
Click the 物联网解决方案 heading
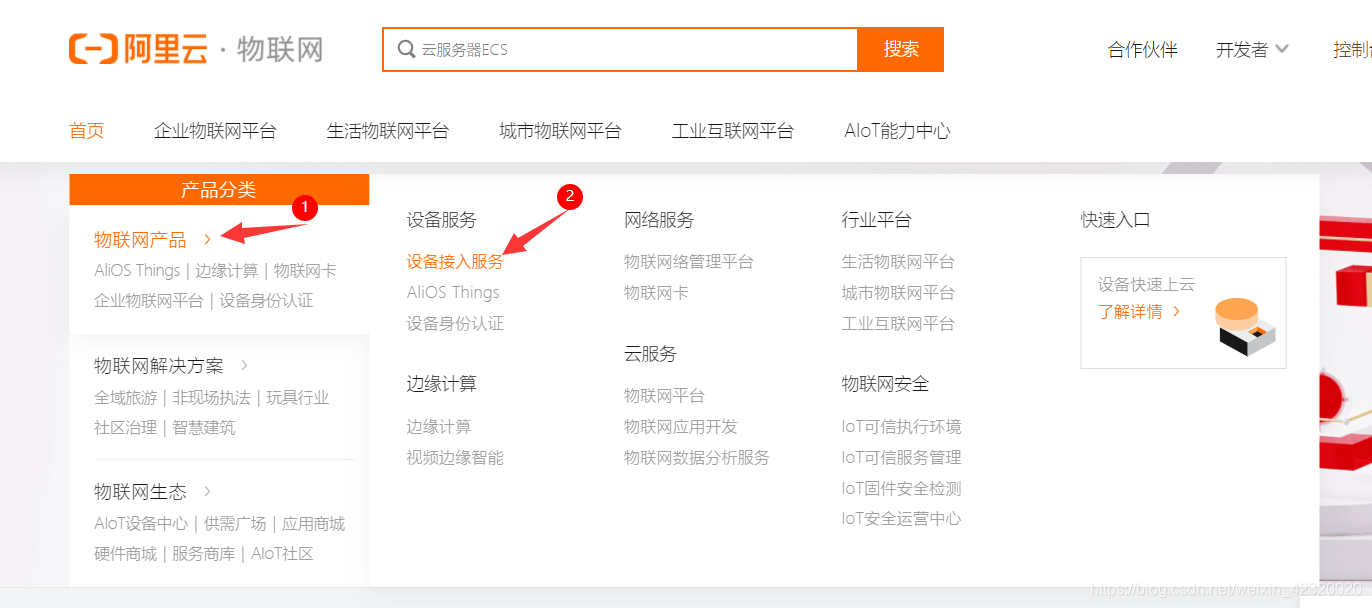tap(159, 366)
